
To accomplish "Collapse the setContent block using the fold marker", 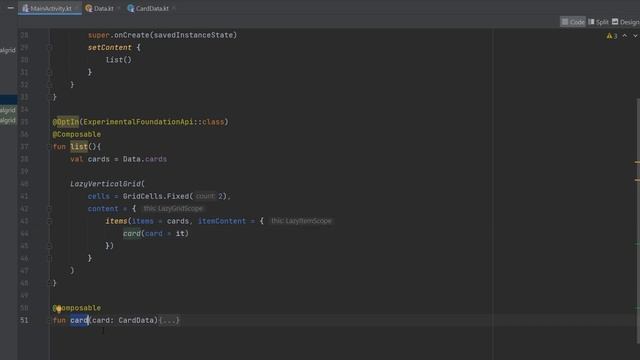I will pyautogui.click(x=50, y=47).
